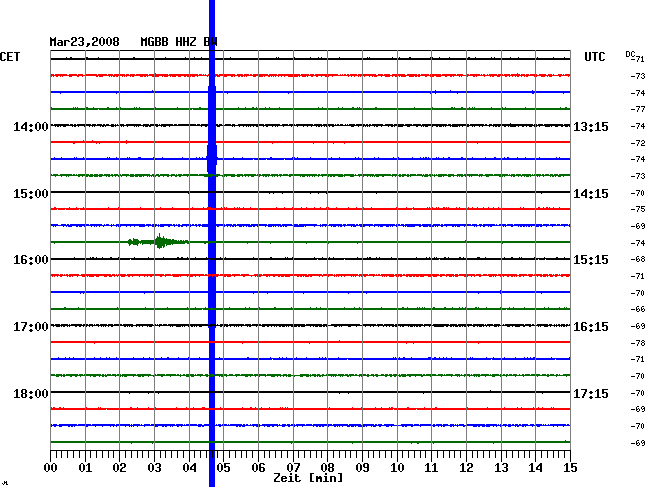Screen dimensions: 650x494
Task: Click the CET time zone label
Action: pyautogui.click(x=10, y=57)
